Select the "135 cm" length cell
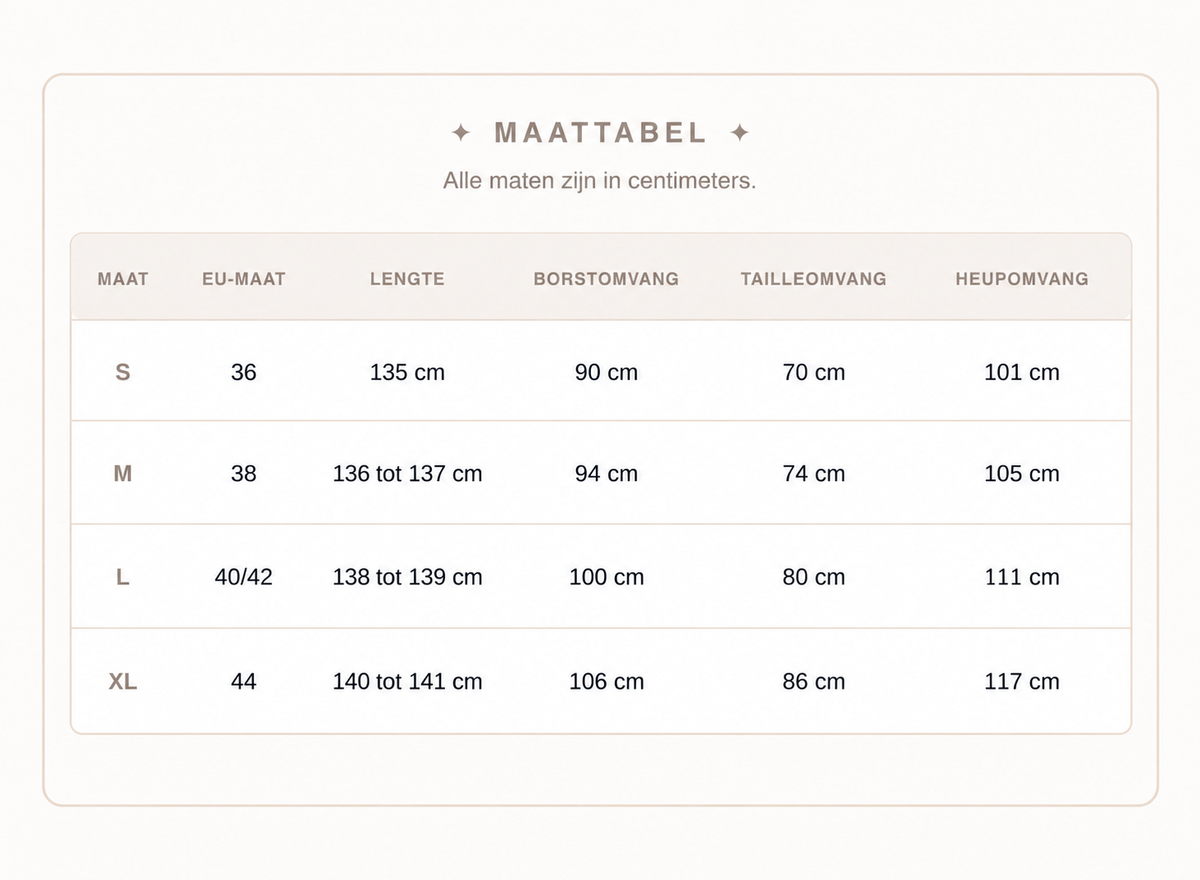The height and width of the screenshot is (880, 1200). [407, 373]
